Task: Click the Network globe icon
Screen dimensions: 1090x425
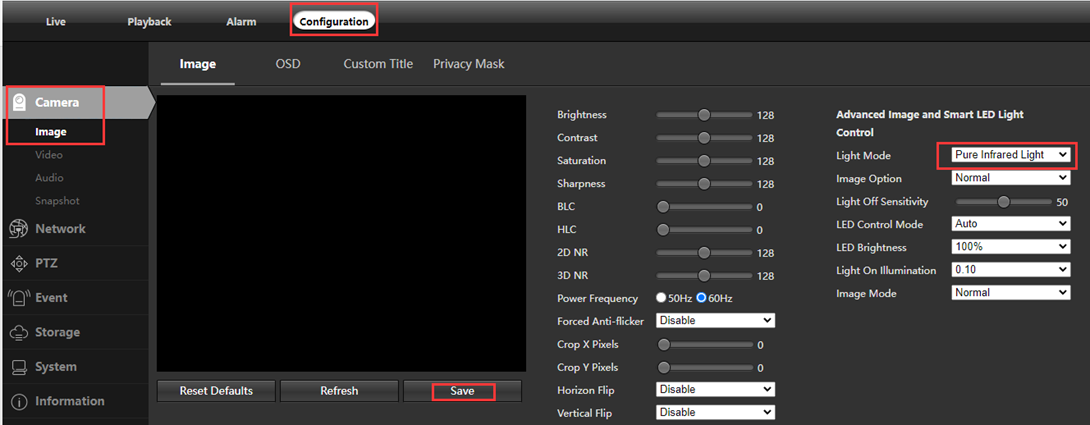Action: pyautogui.click(x=18, y=229)
